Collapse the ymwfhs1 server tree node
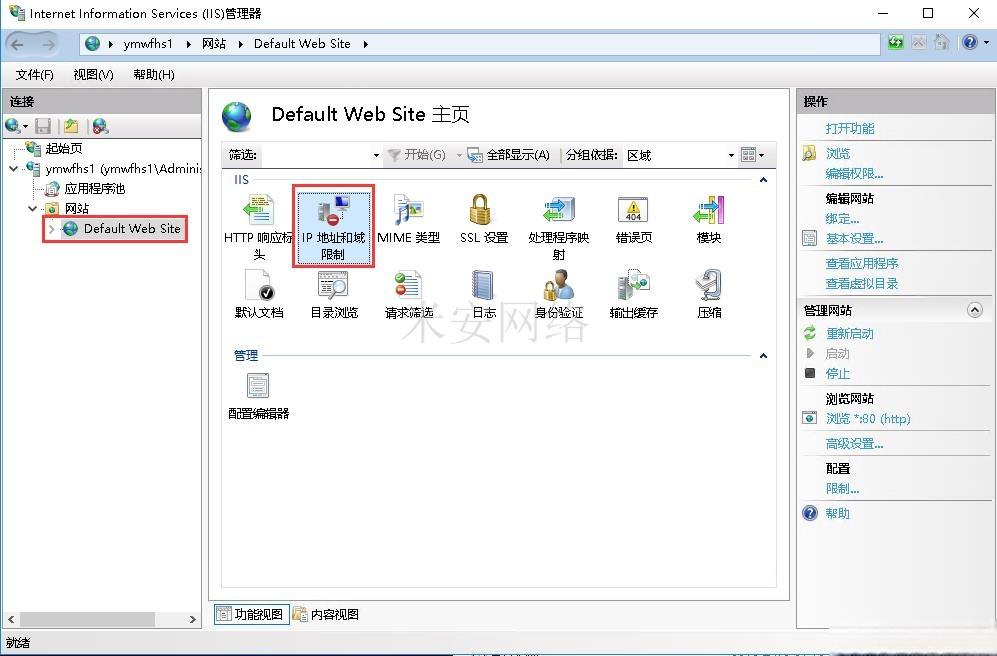The height and width of the screenshot is (656, 997). tap(13, 169)
